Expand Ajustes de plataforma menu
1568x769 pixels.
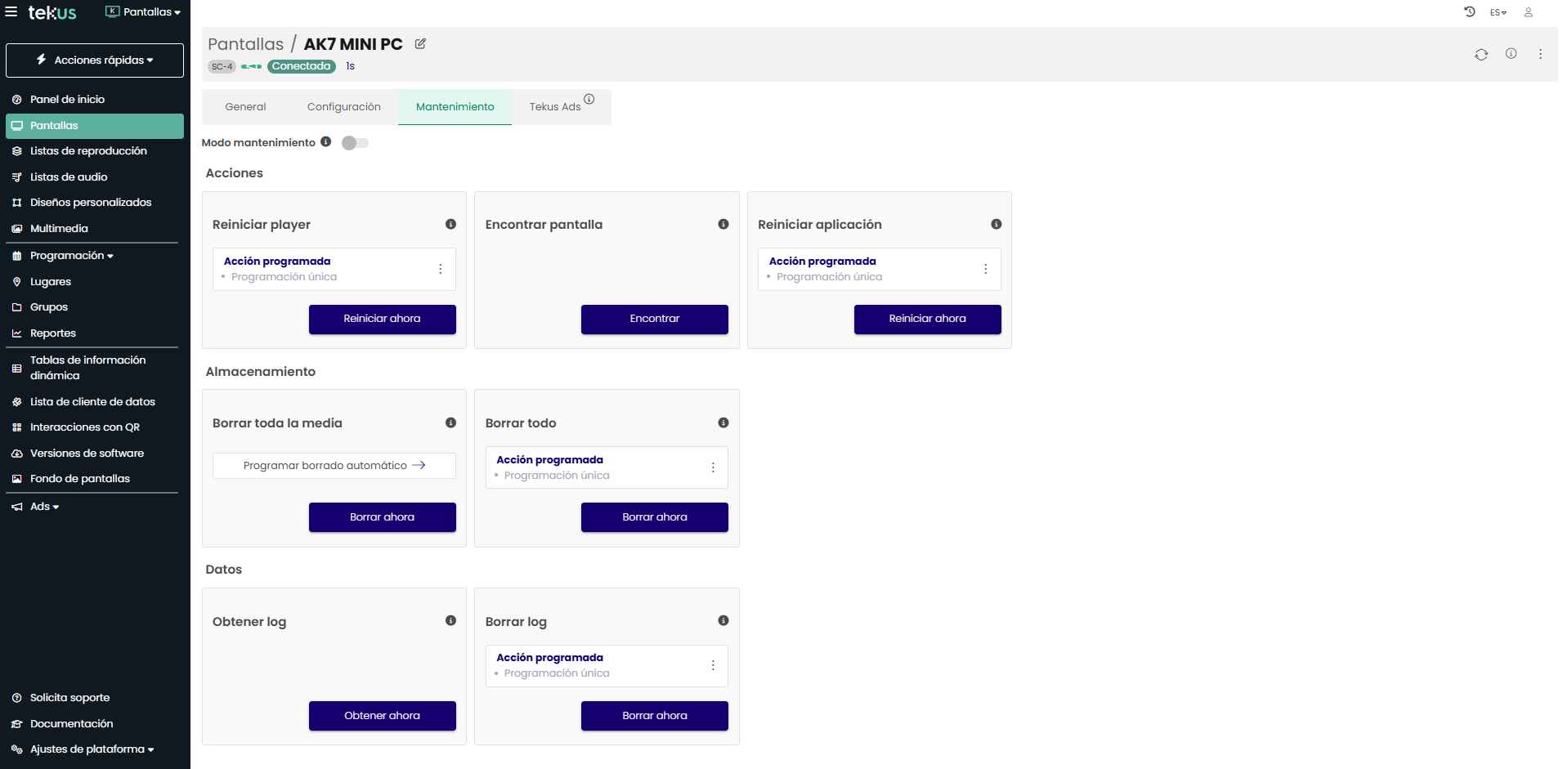[x=92, y=749]
